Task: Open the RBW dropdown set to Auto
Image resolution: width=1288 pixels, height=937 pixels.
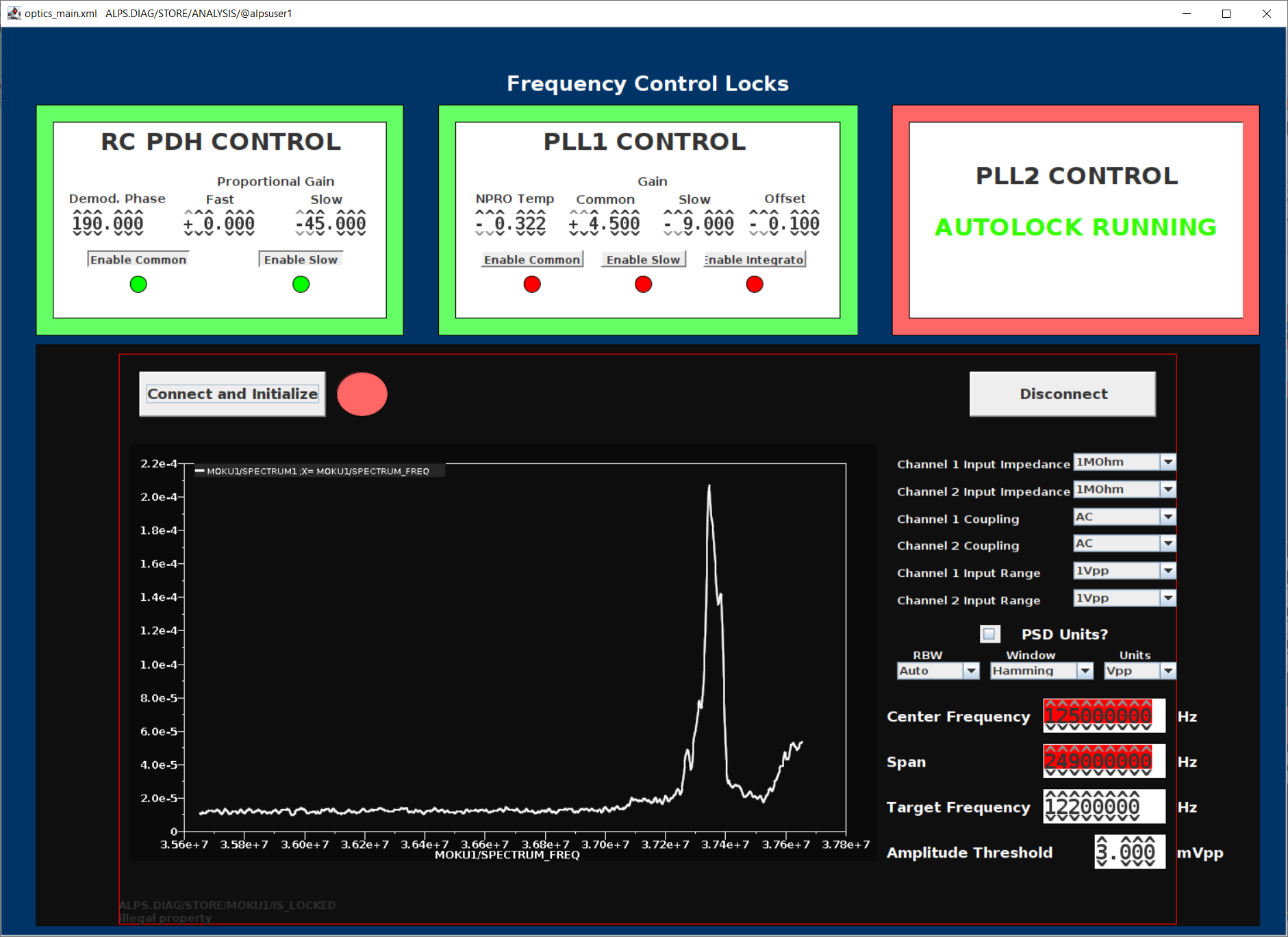Action: 972,671
